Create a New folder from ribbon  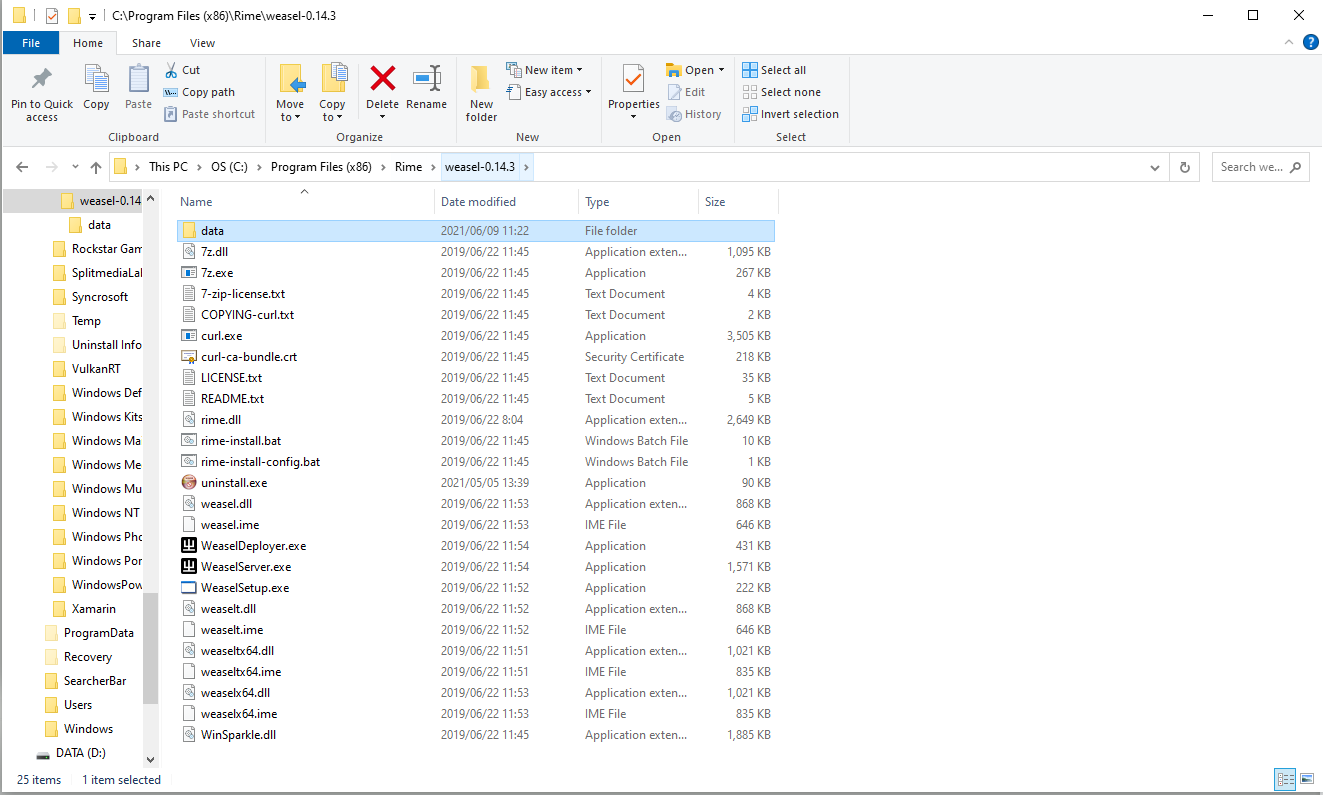click(x=481, y=93)
